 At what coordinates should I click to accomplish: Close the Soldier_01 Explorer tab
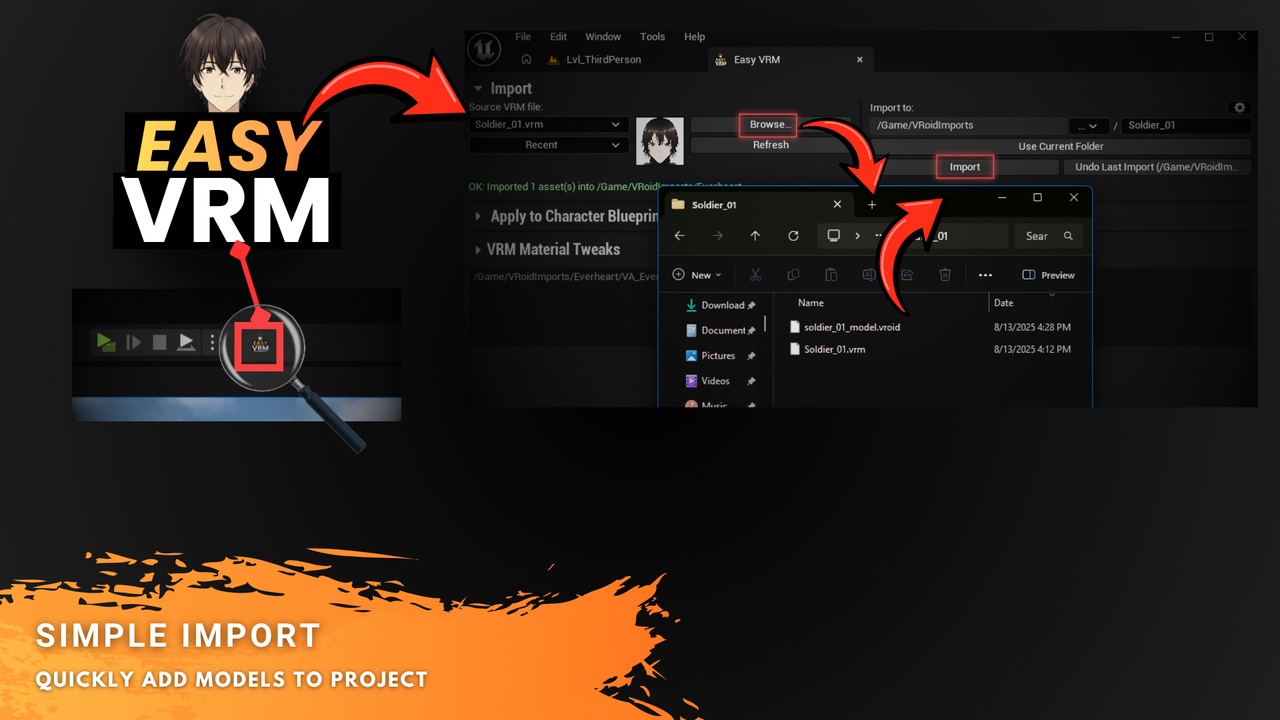(x=838, y=204)
